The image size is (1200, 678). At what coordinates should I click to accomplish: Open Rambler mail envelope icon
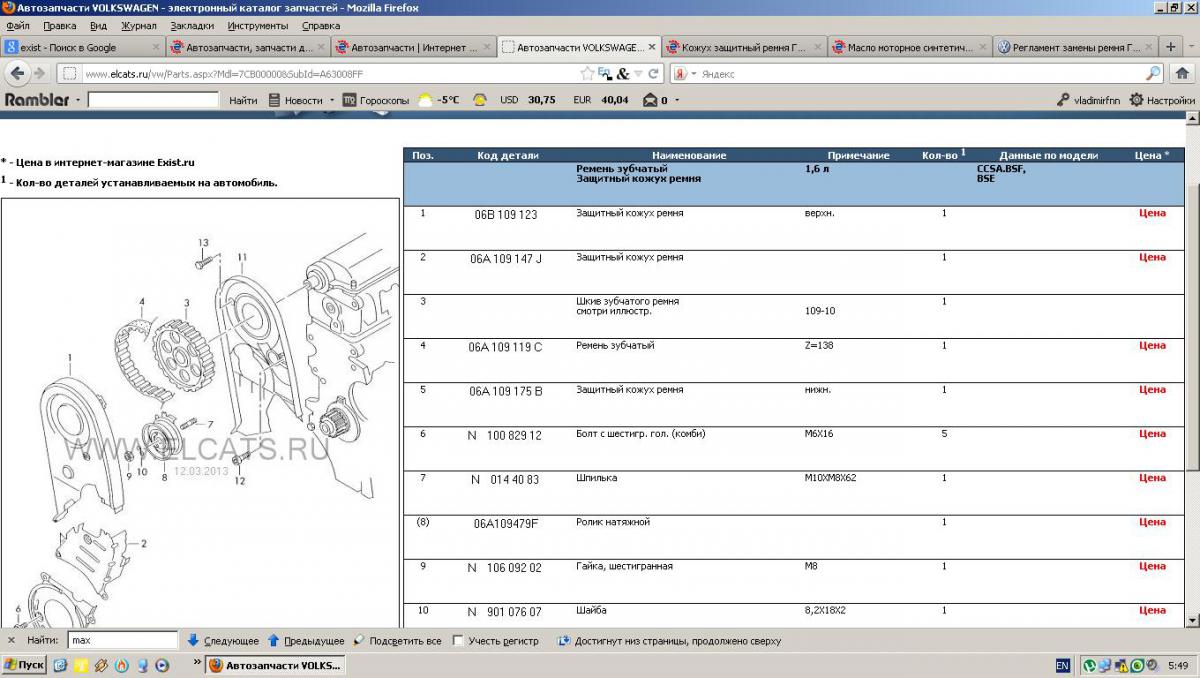650,100
